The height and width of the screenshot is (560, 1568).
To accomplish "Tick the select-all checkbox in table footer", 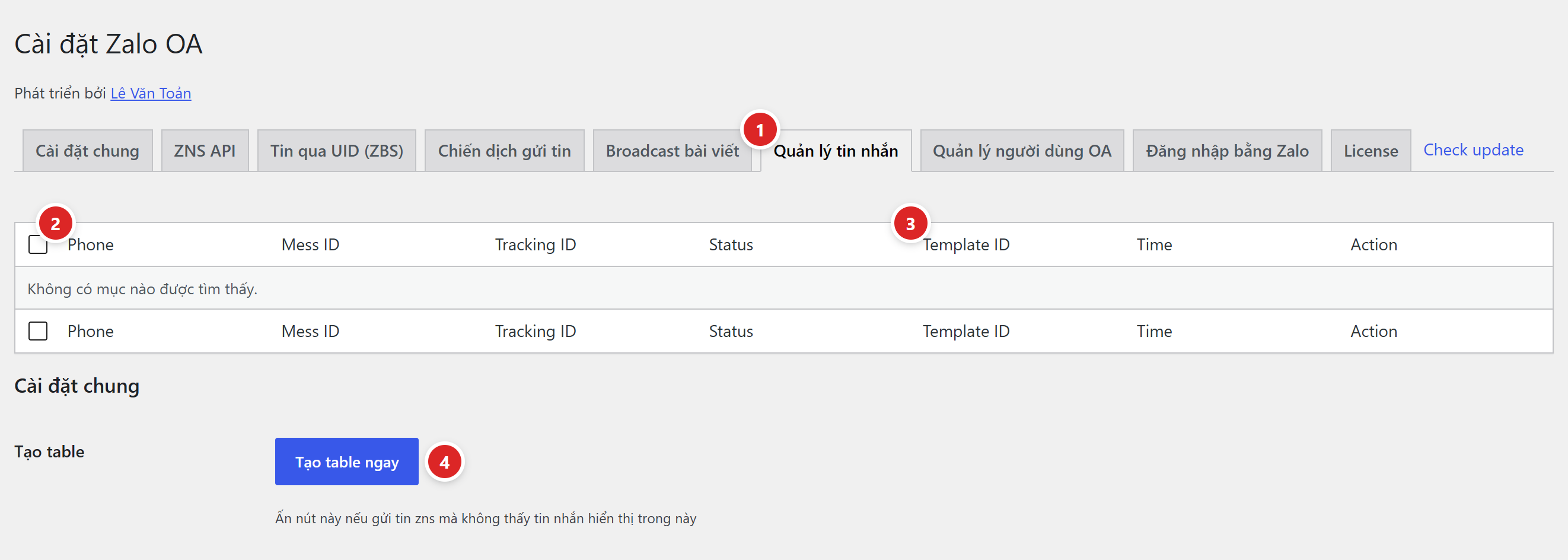I will point(38,331).
